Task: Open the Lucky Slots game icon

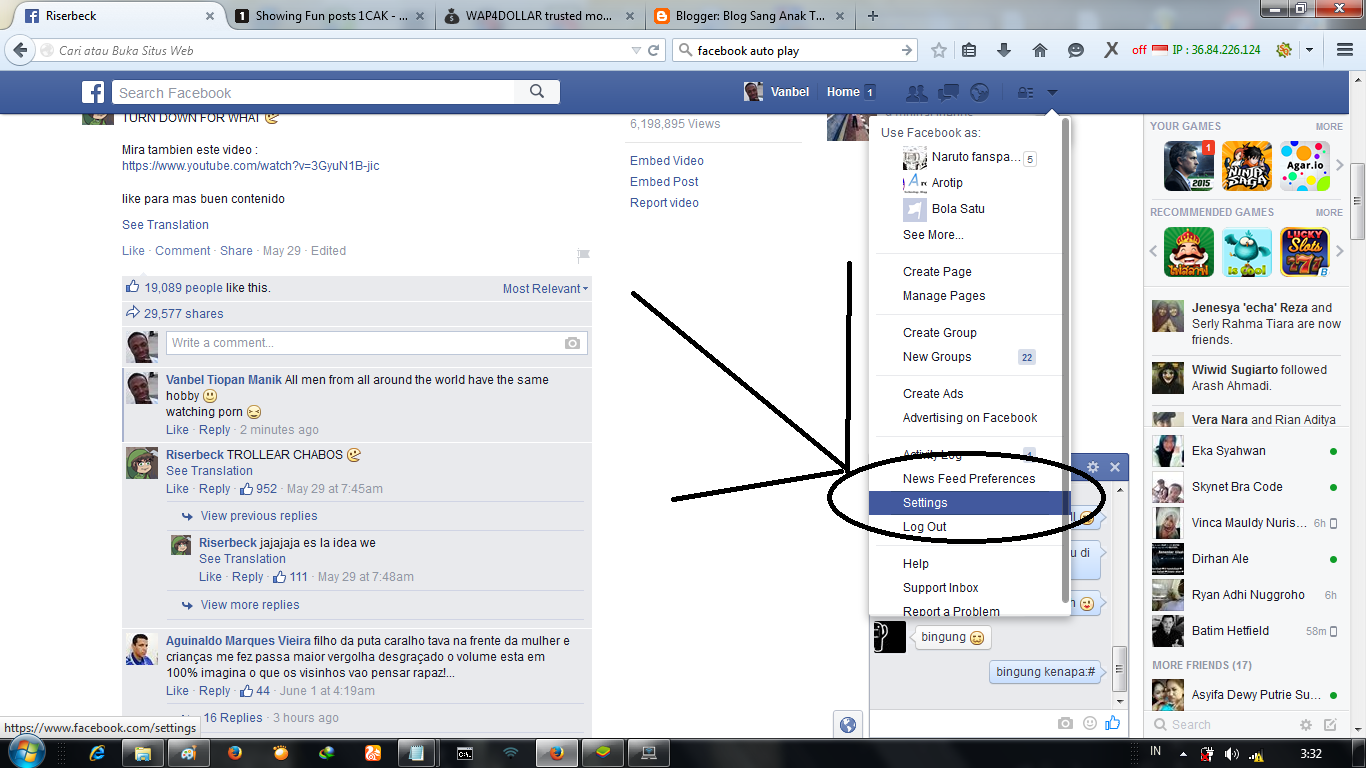Action: tap(1305, 252)
